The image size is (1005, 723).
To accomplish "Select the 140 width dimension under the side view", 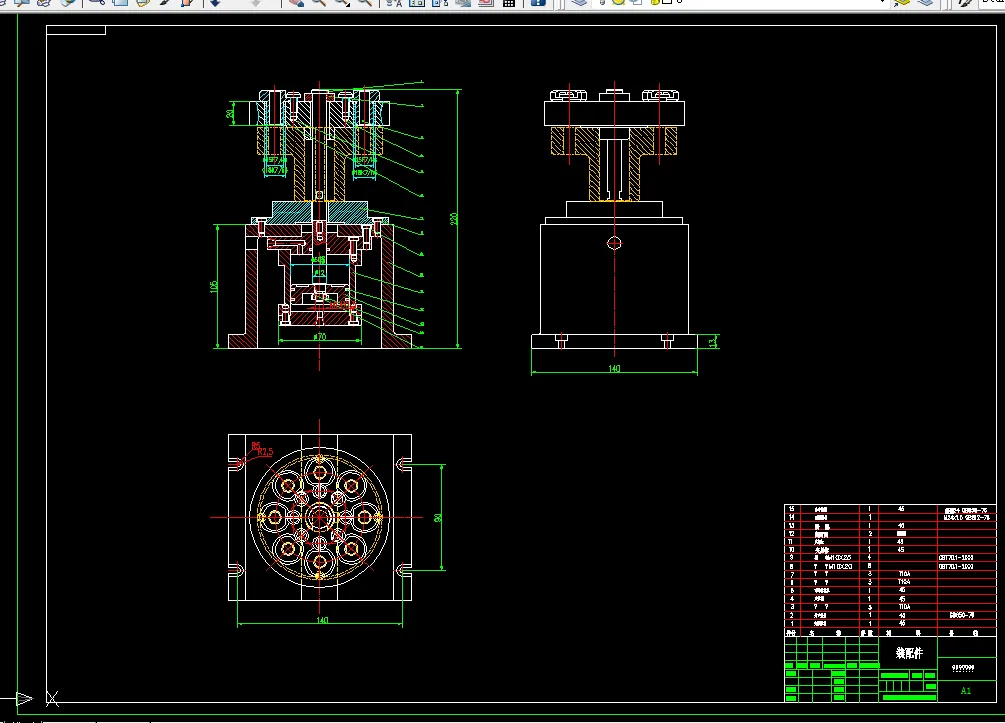I will [614, 369].
